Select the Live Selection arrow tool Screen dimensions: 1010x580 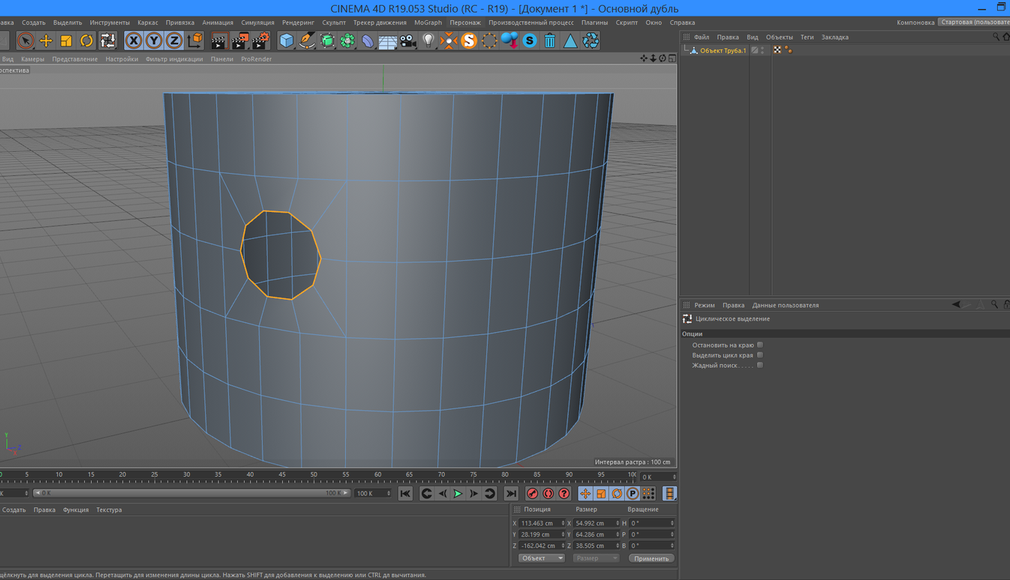click(25, 41)
